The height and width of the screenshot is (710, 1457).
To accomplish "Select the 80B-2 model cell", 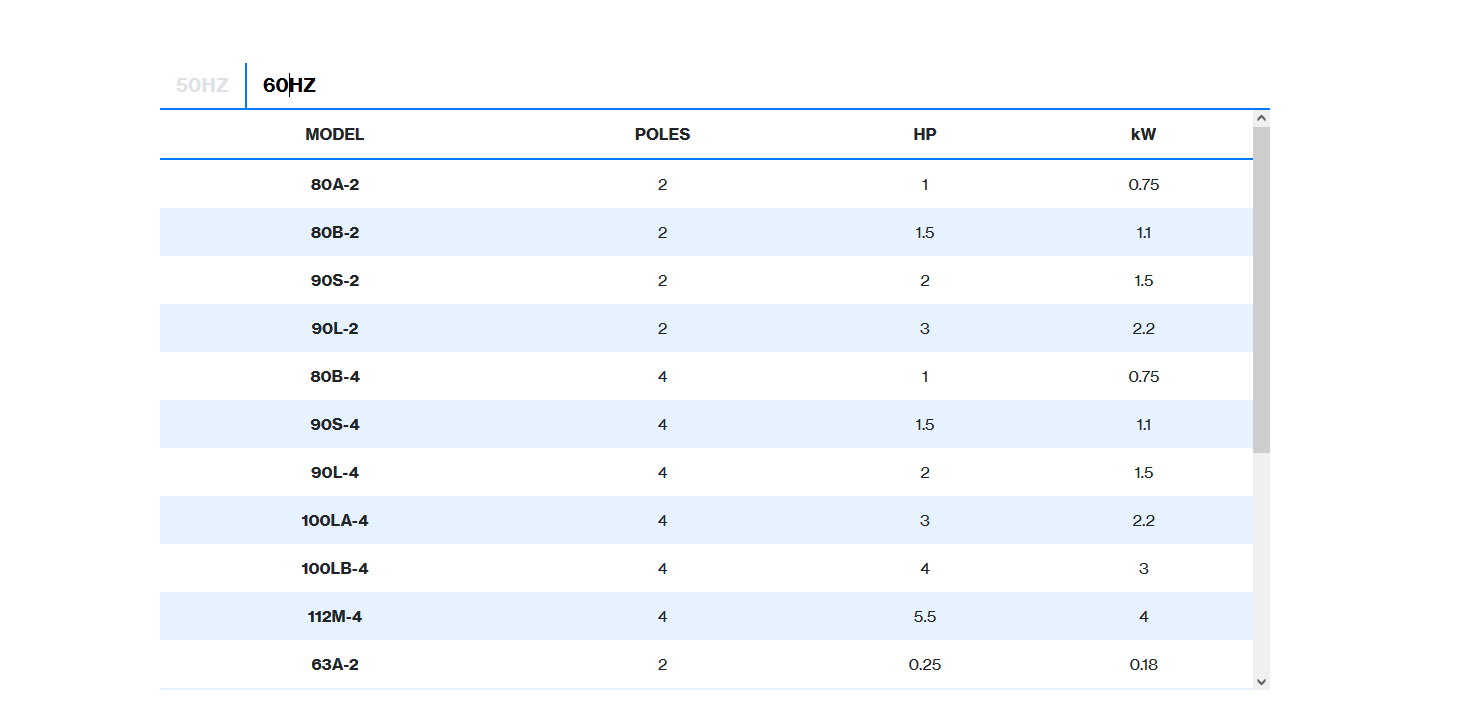I will (x=335, y=232).
